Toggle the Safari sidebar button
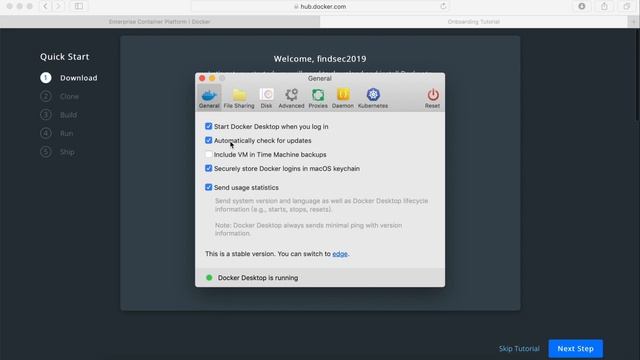Screen dimensions: 640x360 tap(79, 6)
